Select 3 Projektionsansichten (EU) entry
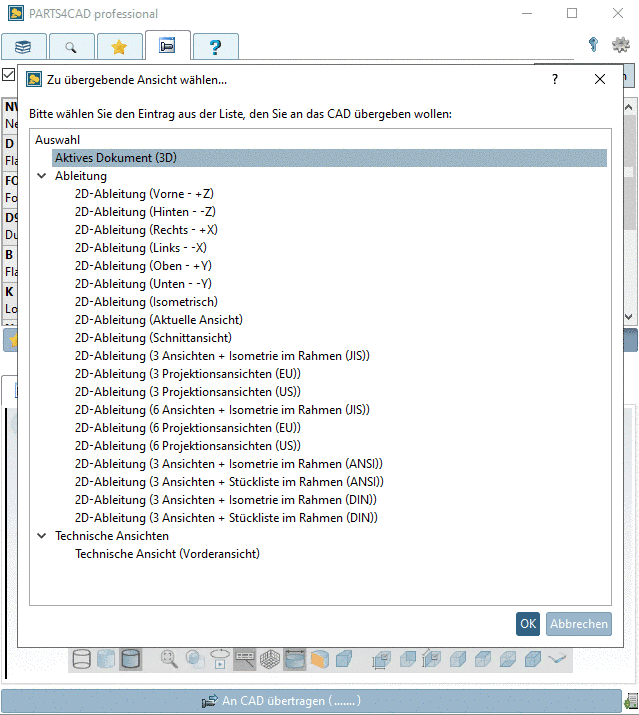Screen dimensions: 639x715 click(x=187, y=374)
